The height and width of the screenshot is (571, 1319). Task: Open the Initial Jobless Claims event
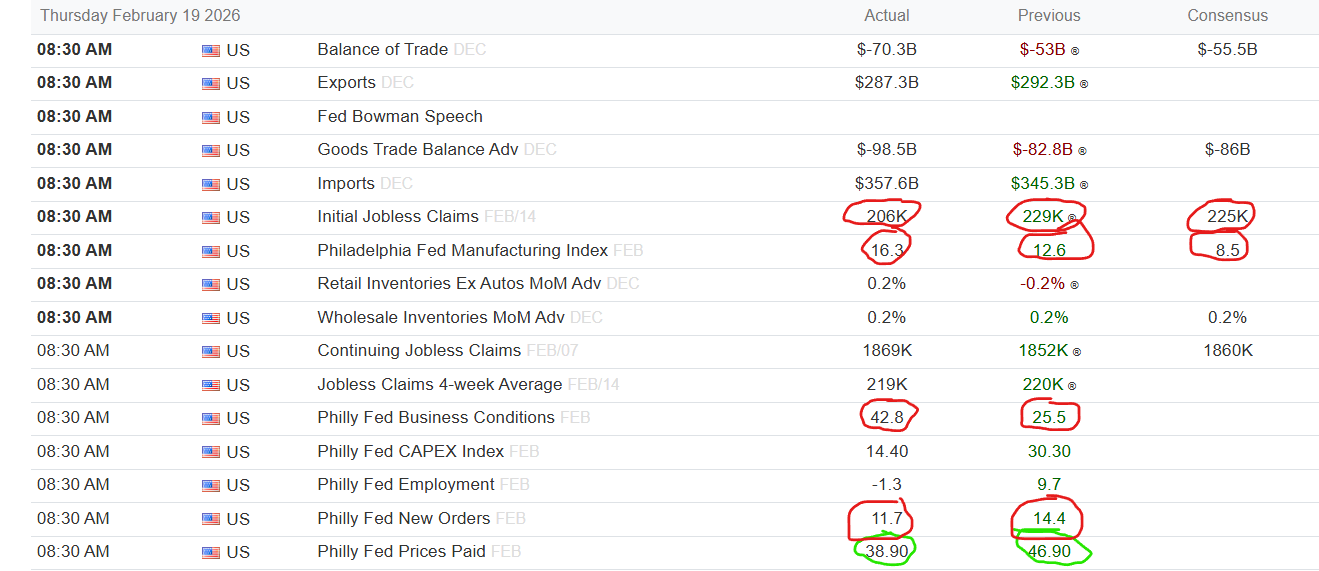[x=398, y=217]
